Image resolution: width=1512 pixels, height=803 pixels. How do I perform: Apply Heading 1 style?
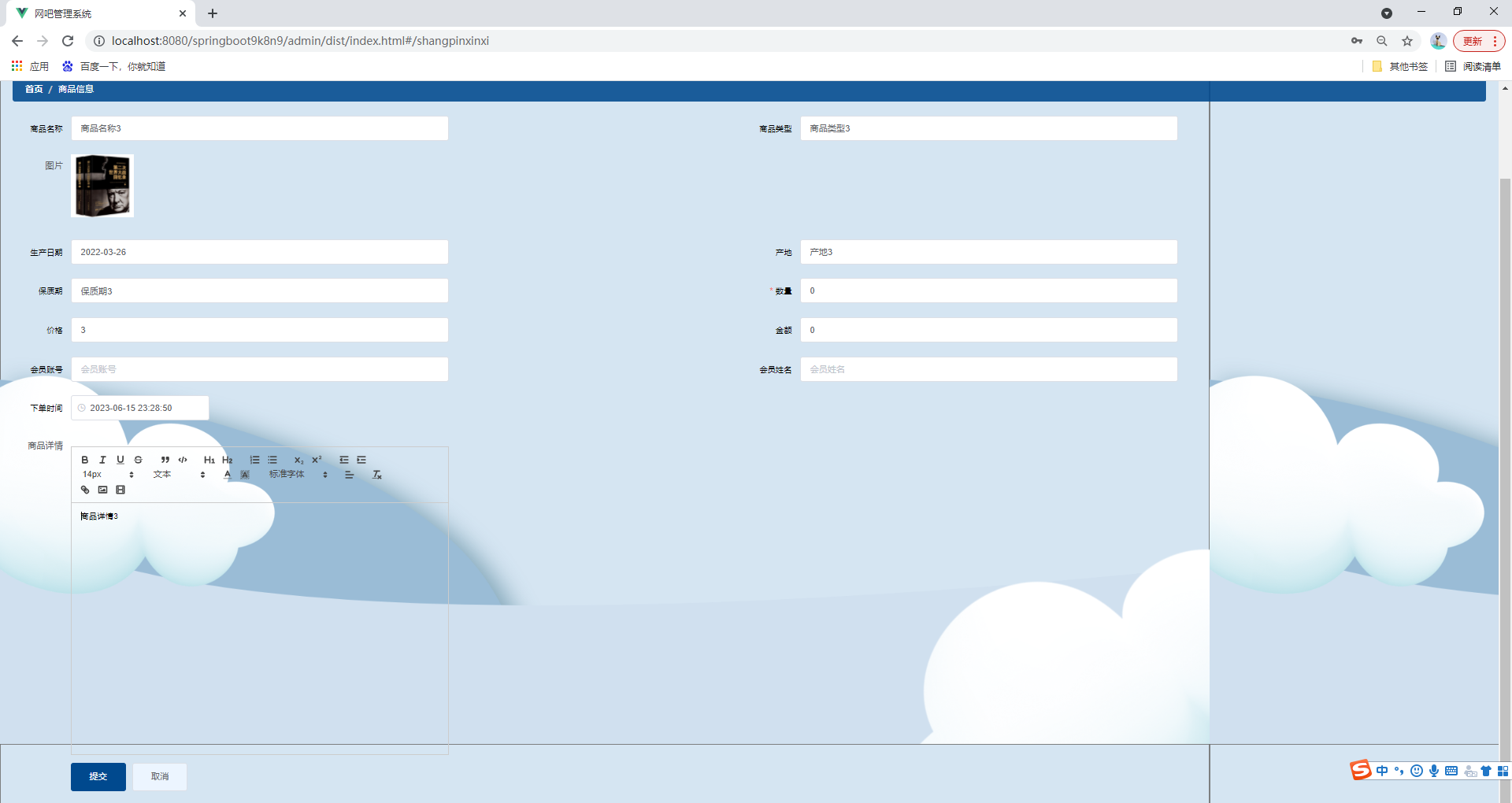pos(209,460)
